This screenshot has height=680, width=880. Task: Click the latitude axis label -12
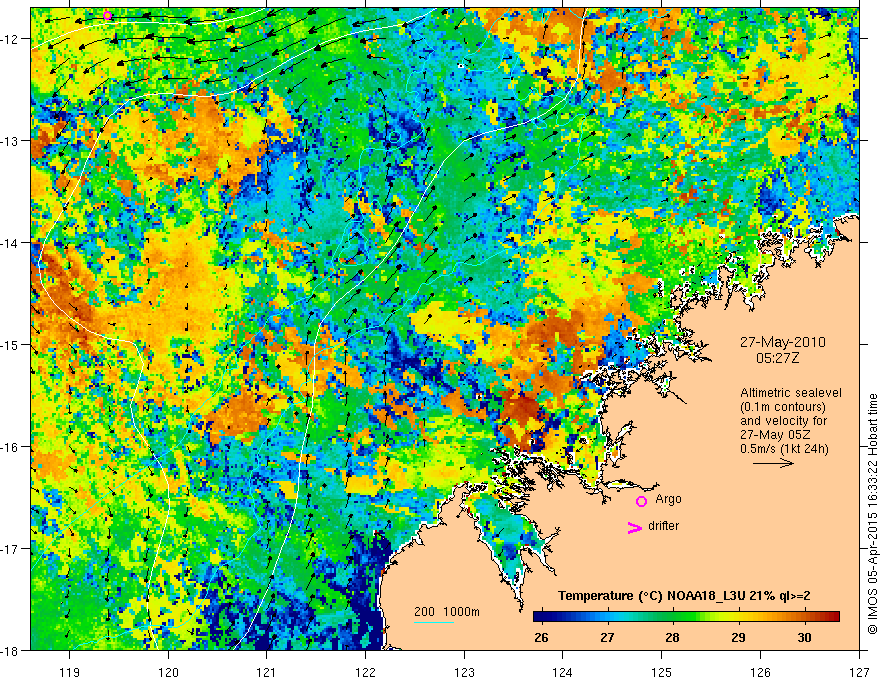click(x=12, y=39)
